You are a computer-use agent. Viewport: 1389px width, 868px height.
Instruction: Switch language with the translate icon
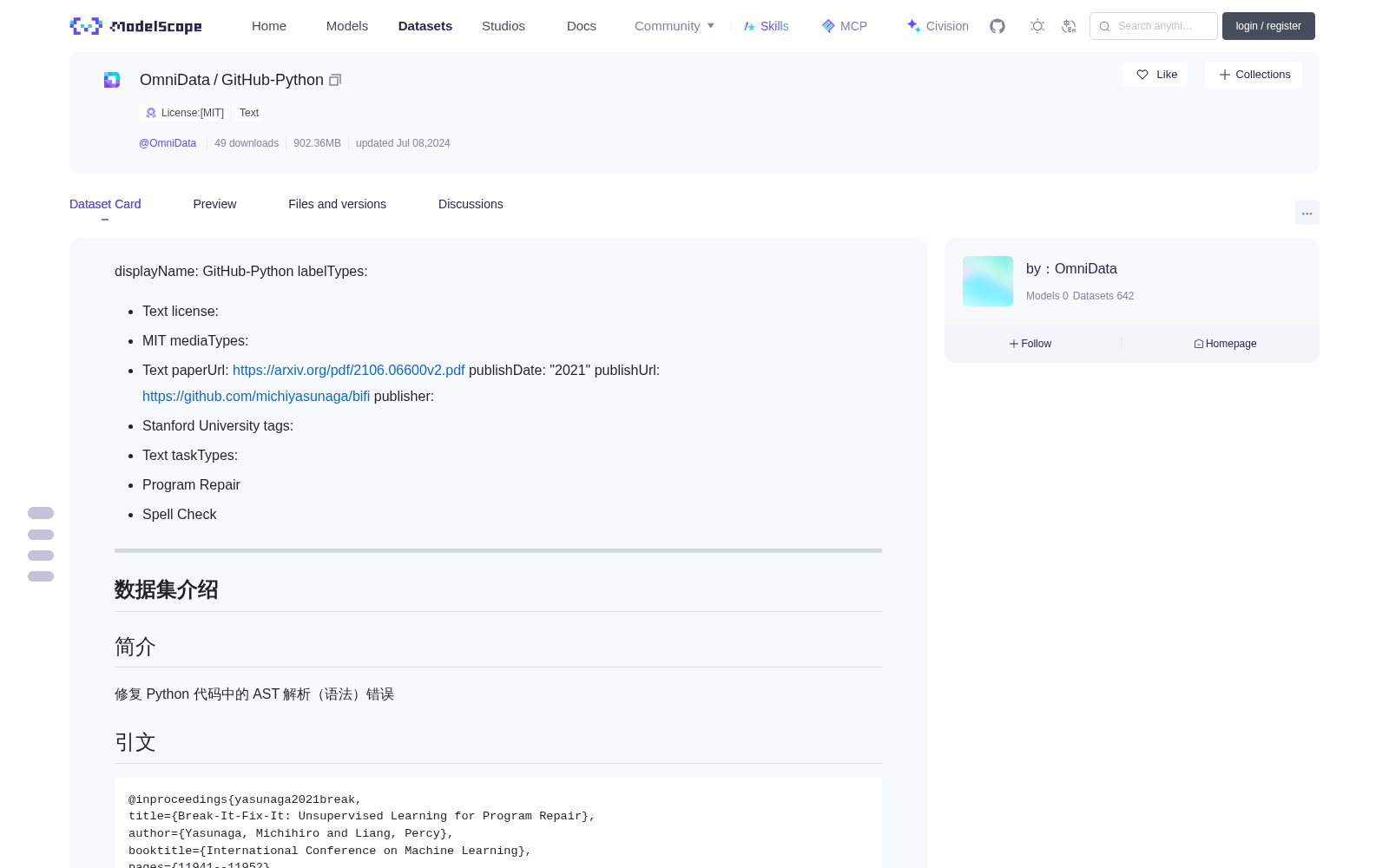coord(1070,26)
